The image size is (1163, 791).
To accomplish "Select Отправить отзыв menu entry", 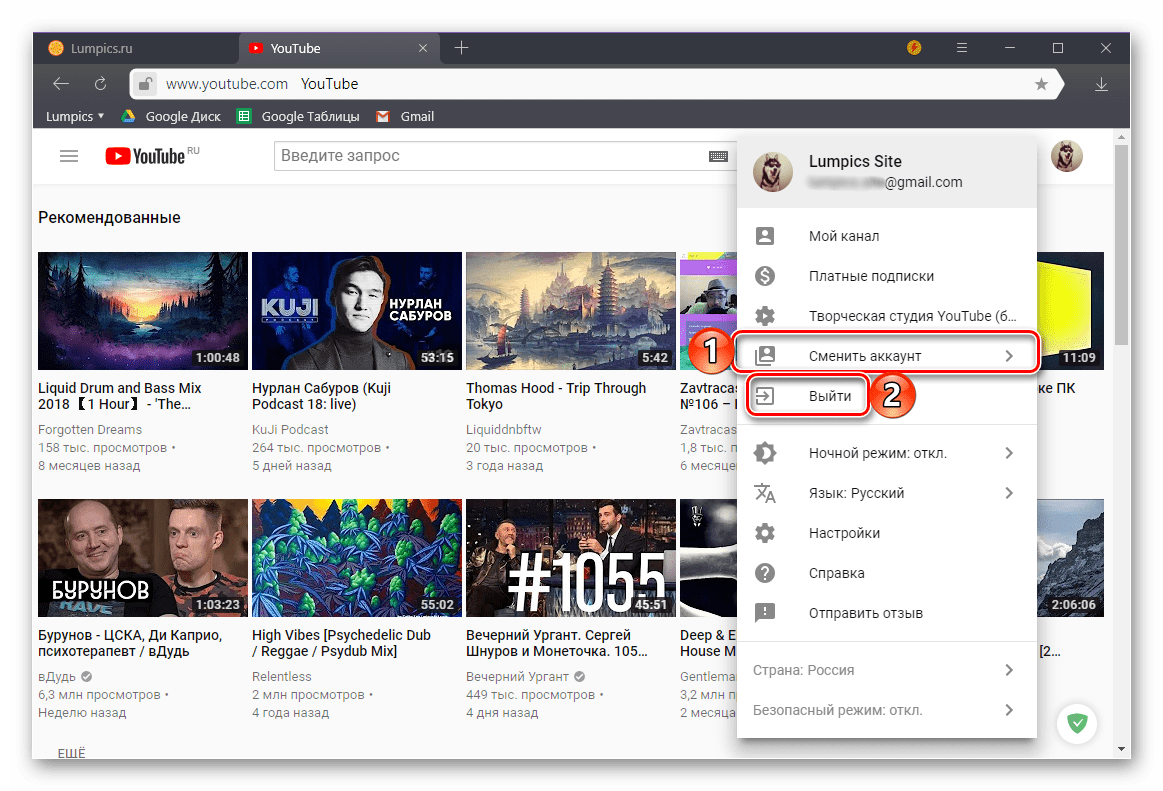I will click(887, 613).
